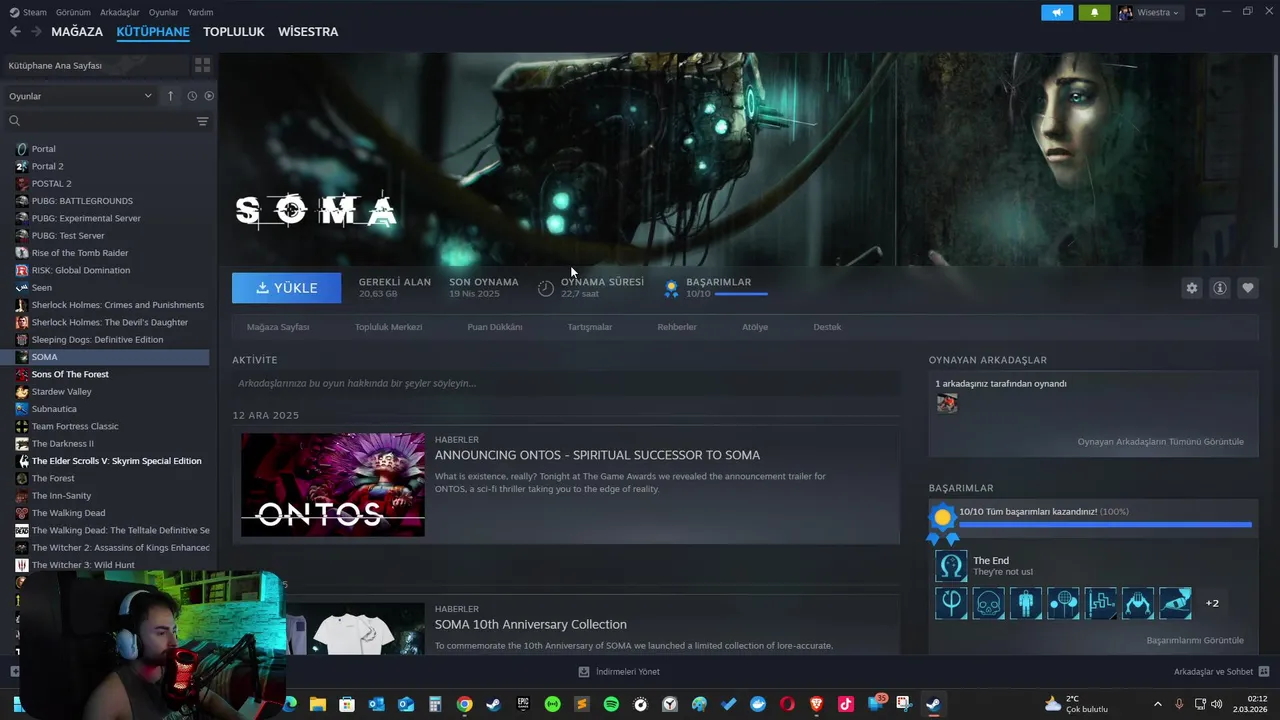This screenshot has width=1280, height=720.
Task: Open Tartışmalar link
Action: [x=590, y=327]
